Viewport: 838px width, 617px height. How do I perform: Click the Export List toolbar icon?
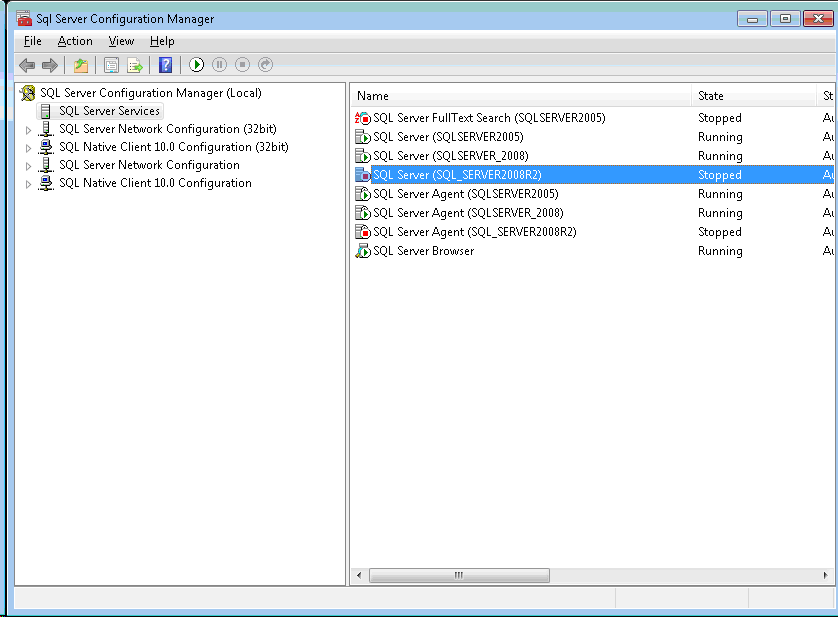click(x=135, y=65)
